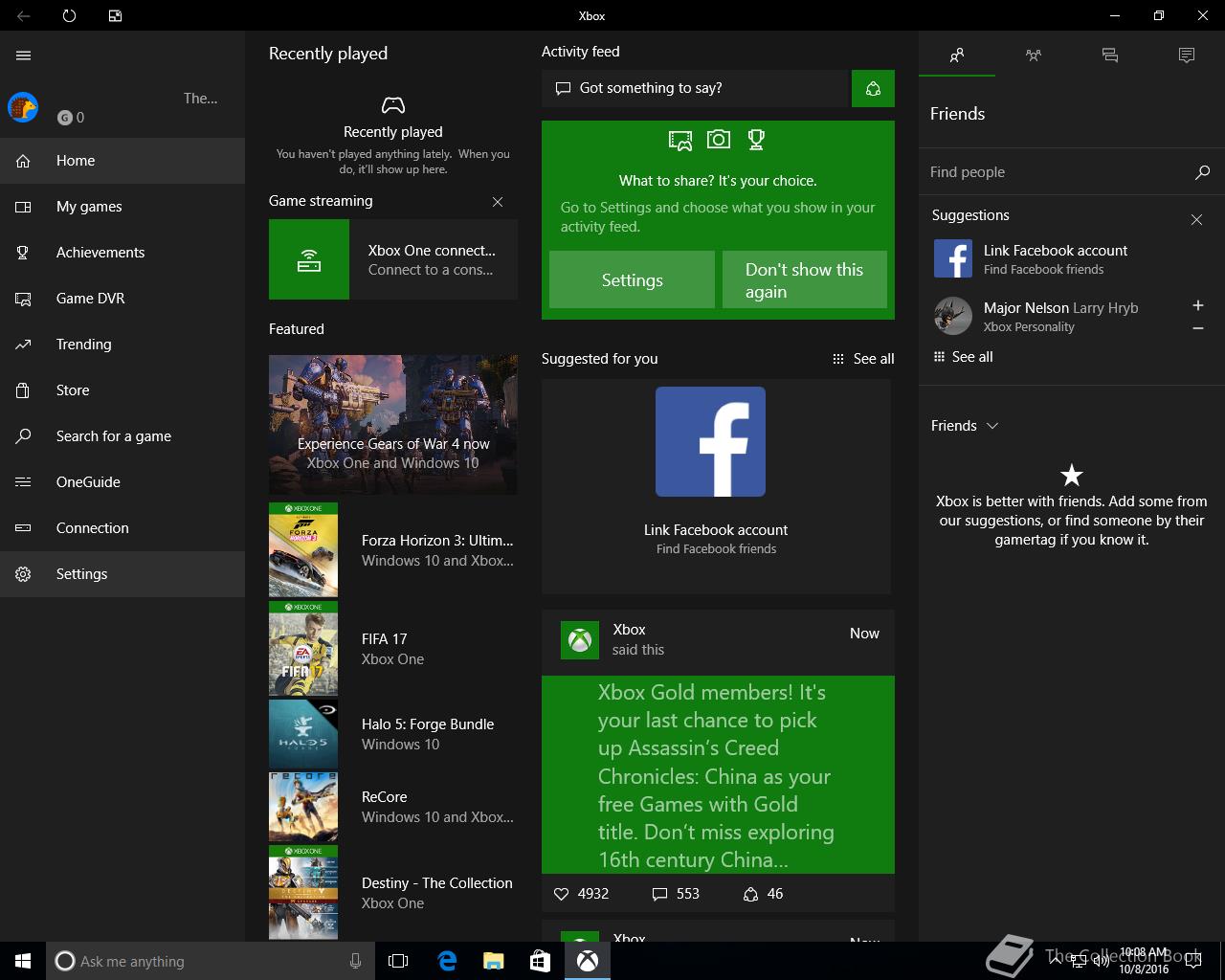Image resolution: width=1225 pixels, height=980 pixels.
Task: Open File Explorer from taskbar
Action: (x=493, y=961)
